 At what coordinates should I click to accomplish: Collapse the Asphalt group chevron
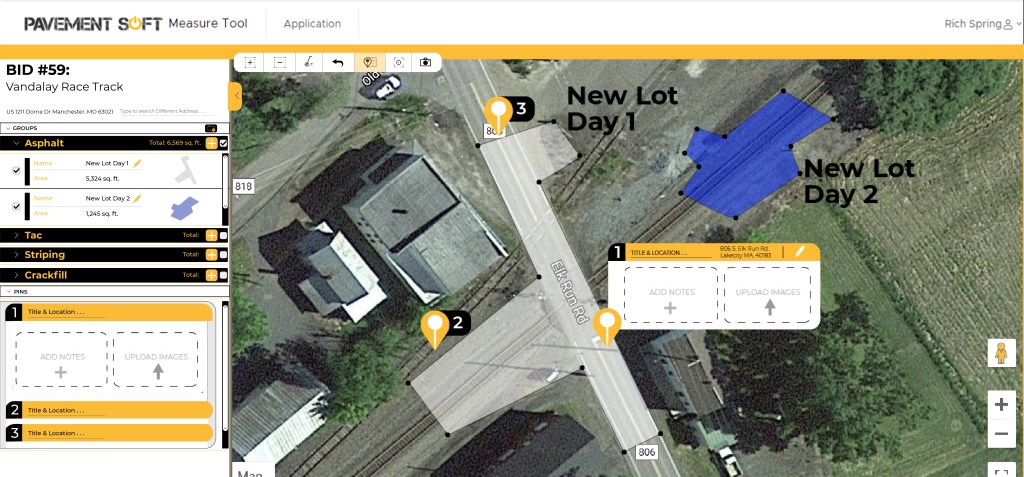[16, 144]
